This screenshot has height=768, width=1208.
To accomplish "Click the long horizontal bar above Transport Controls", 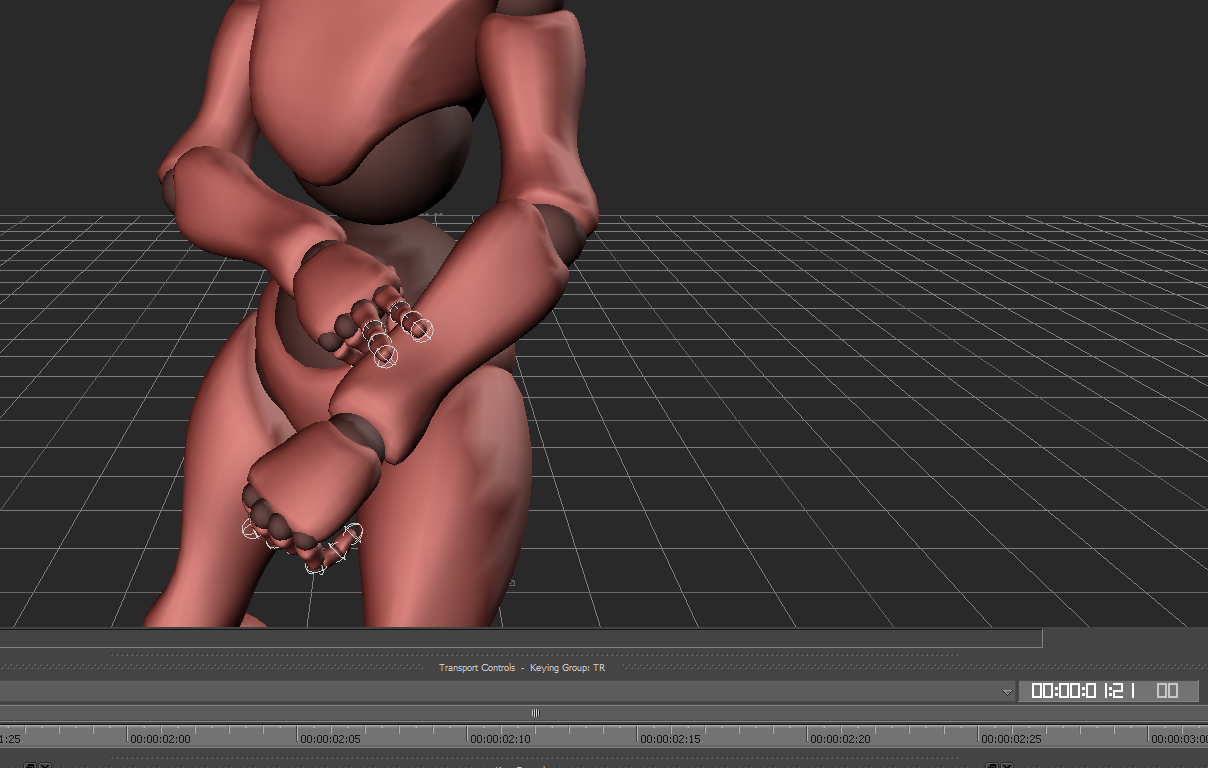I will pyautogui.click(x=520, y=638).
